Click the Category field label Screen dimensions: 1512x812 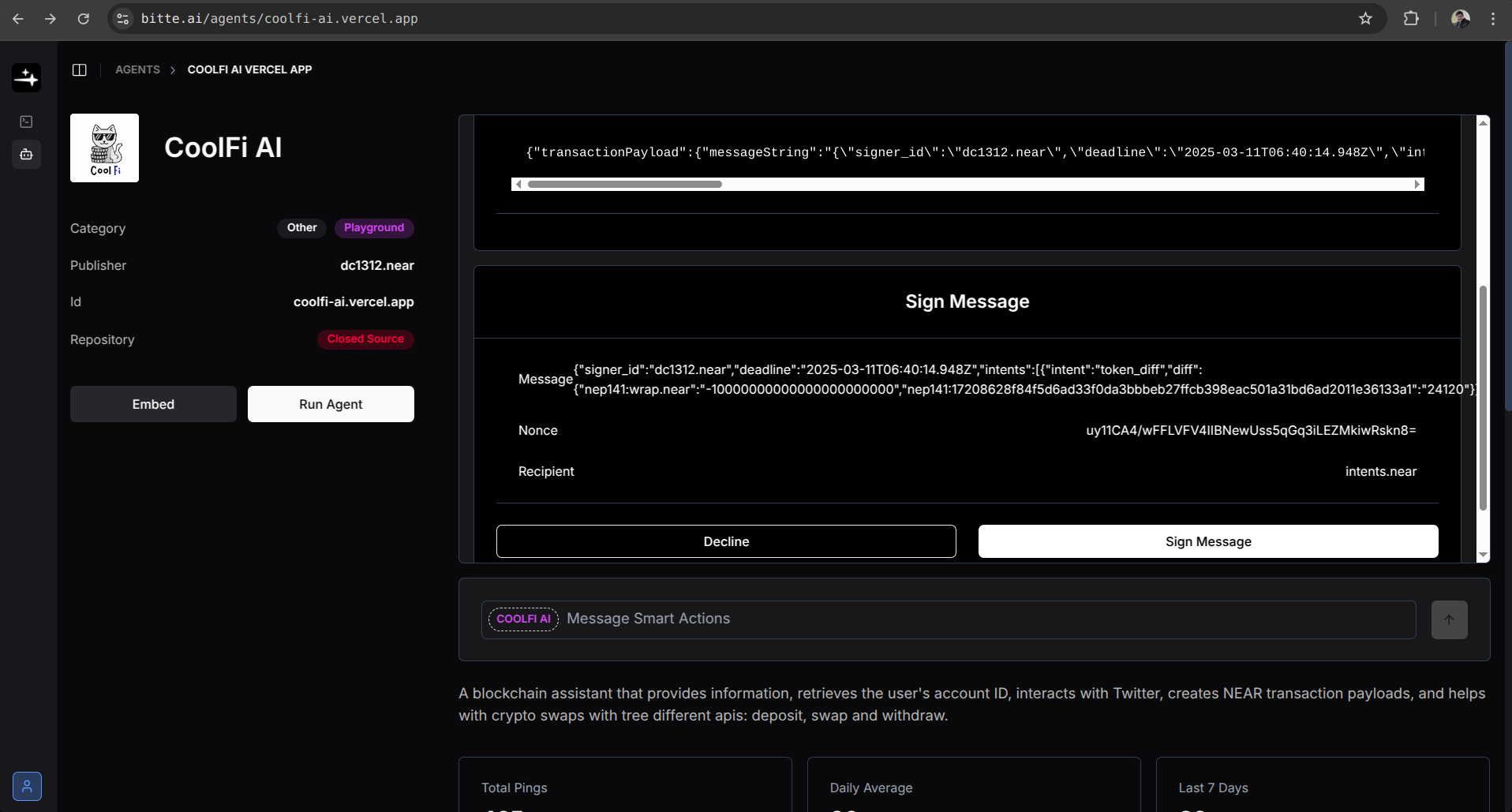pos(98,229)
